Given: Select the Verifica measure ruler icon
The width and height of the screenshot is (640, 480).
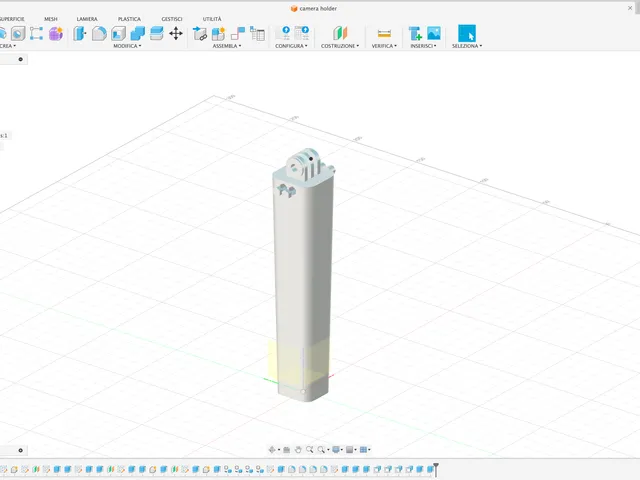Looking at the screenshot, I should point(384,33).
